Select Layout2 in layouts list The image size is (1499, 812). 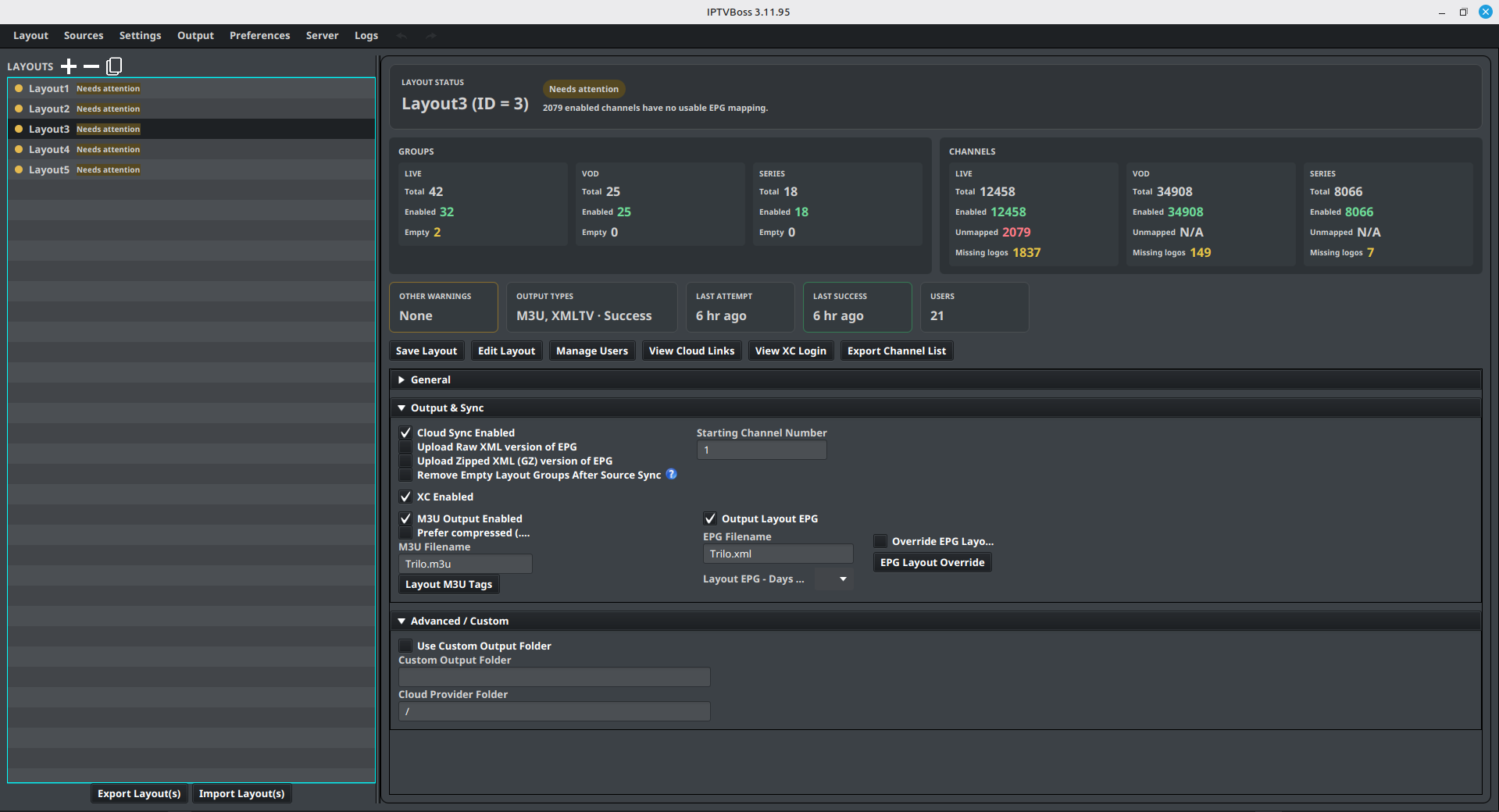tap(191, 109)
